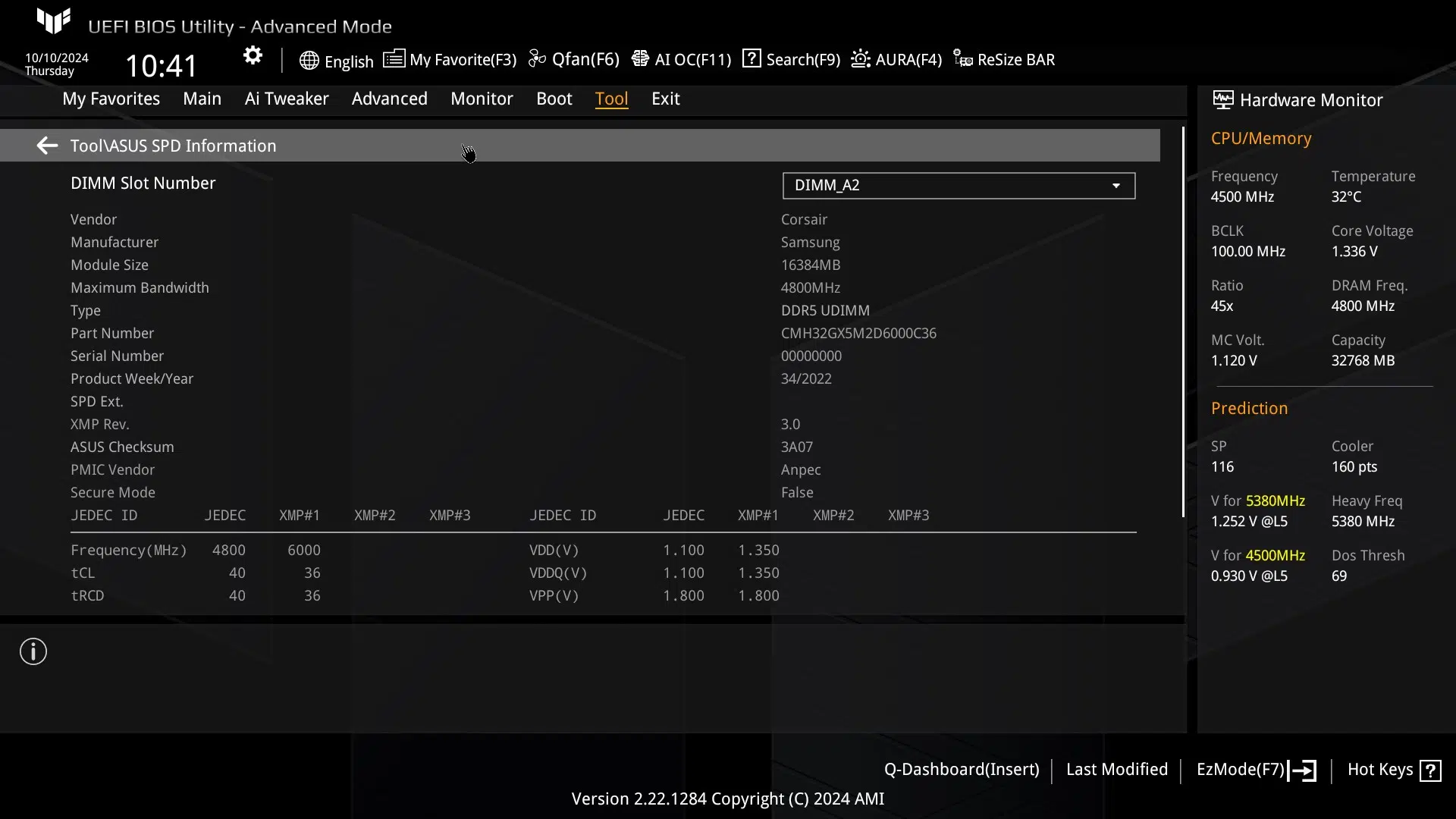Open the settings gear icon
This screenshot has height=819, width=1456.
(x=253, y=56)
